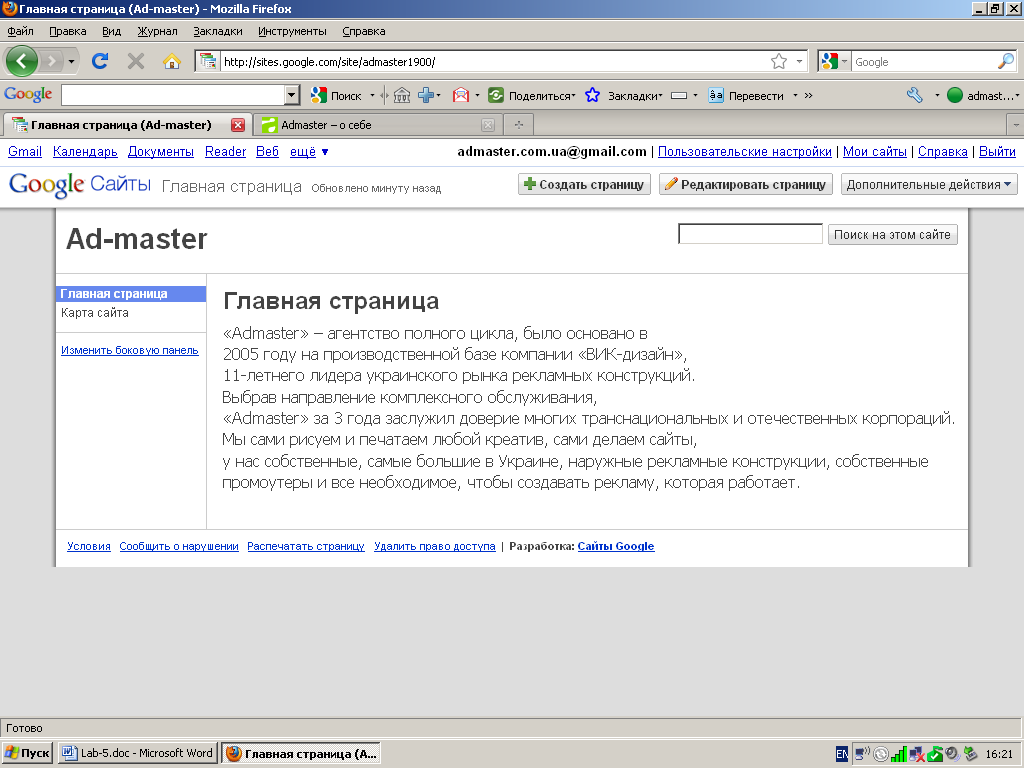Click the Создать страницу button
The width and height of the screenshot is (1024, 768).
[x=584, y=184]
